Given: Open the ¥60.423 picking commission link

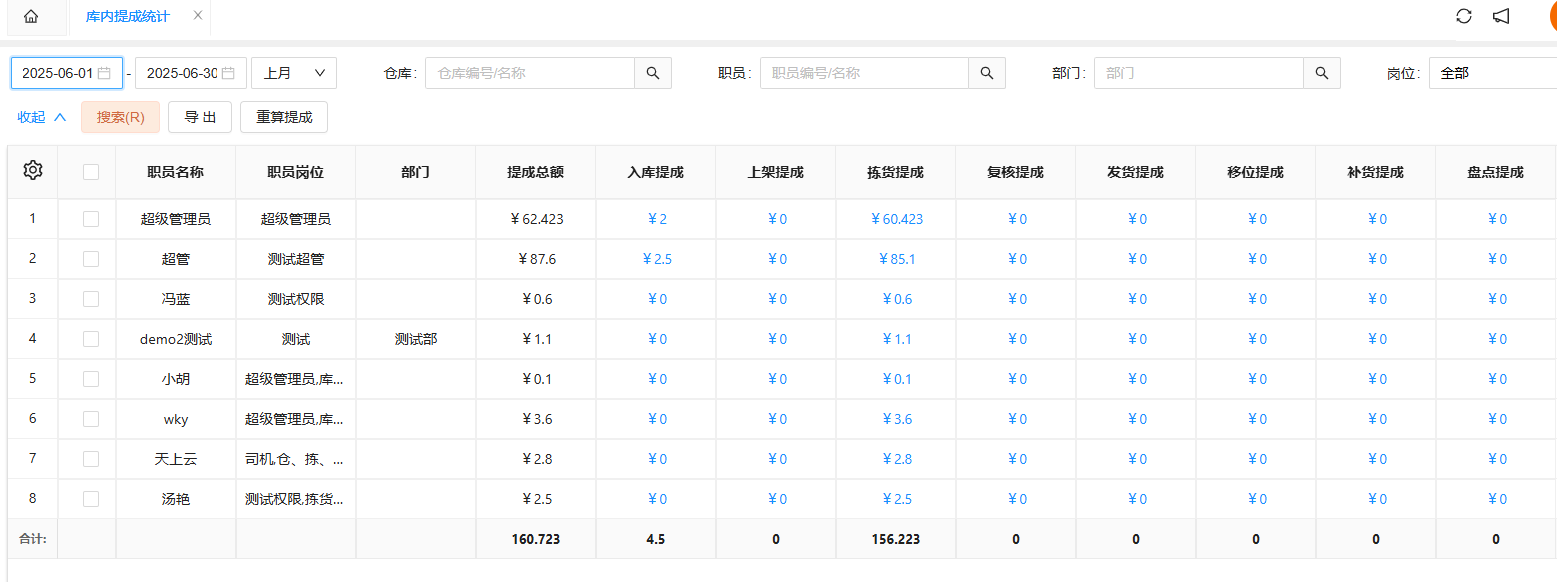Looking at the screenshot, I should point(896,219).
